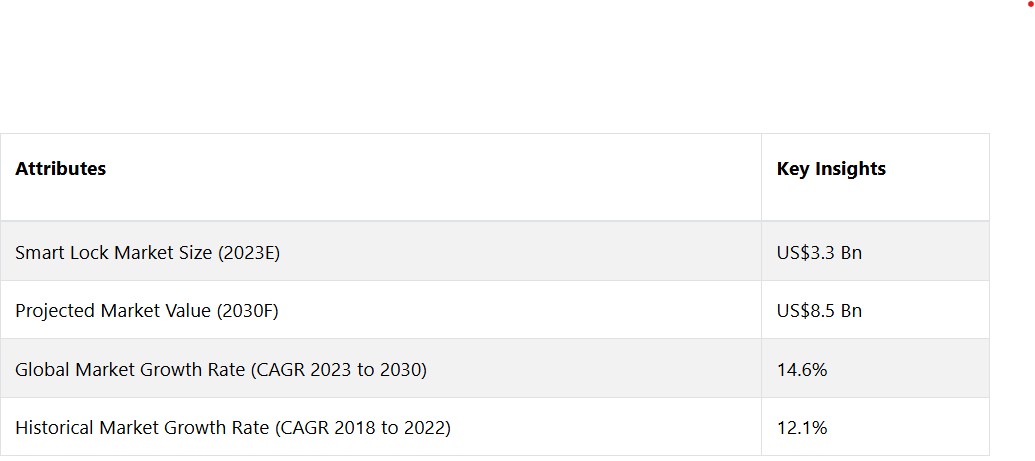The height and width of the screenshot is (461, 1035).
Task: Click the 14.6% growth rate value
Action: (x=802, y=370)
